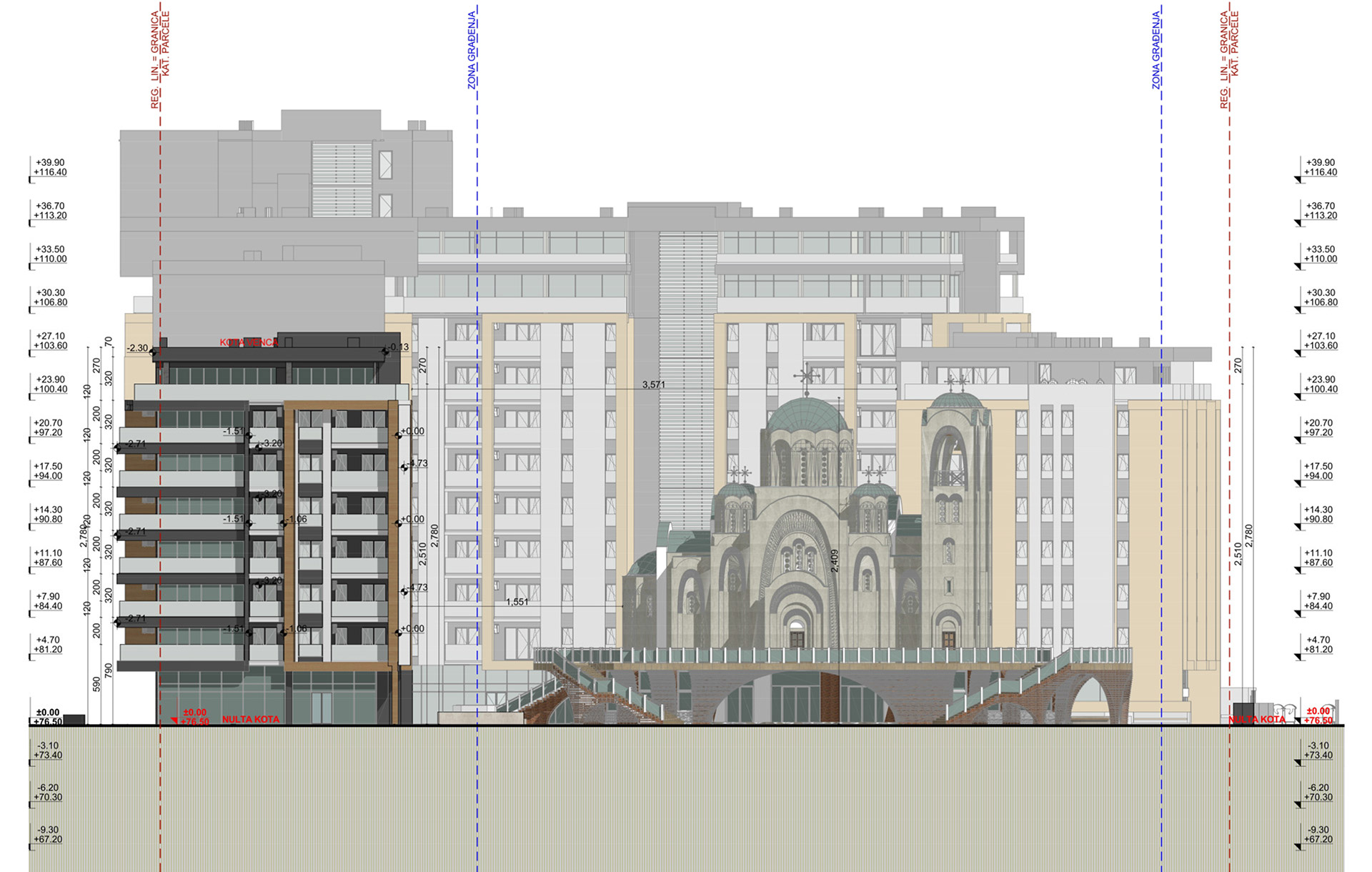Click the left ±0.00 black level marker

point(48,713)
